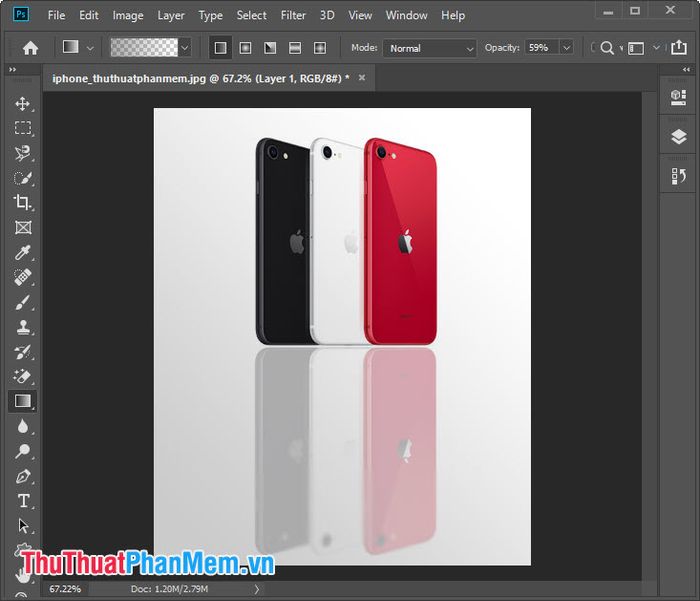The width and height of the screenshot is (700, 601).
Task: Open the History panel icon
Action: [x=678, y=176]
